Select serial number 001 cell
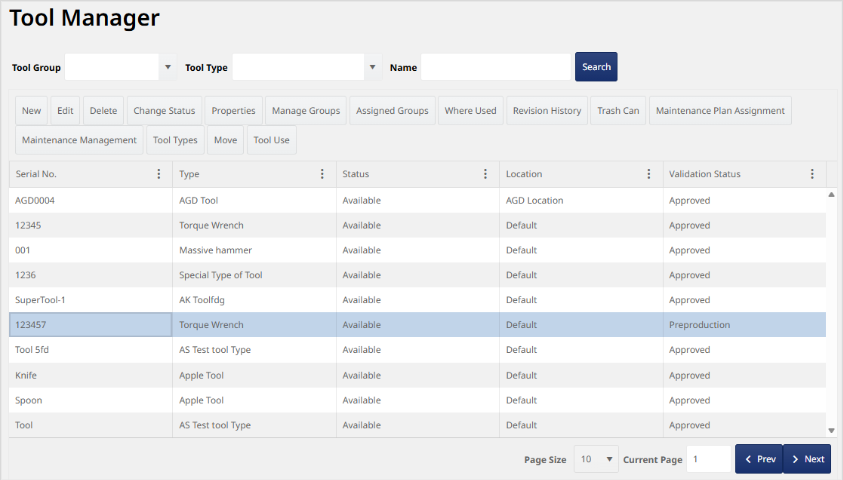 [x=90, y=250]
